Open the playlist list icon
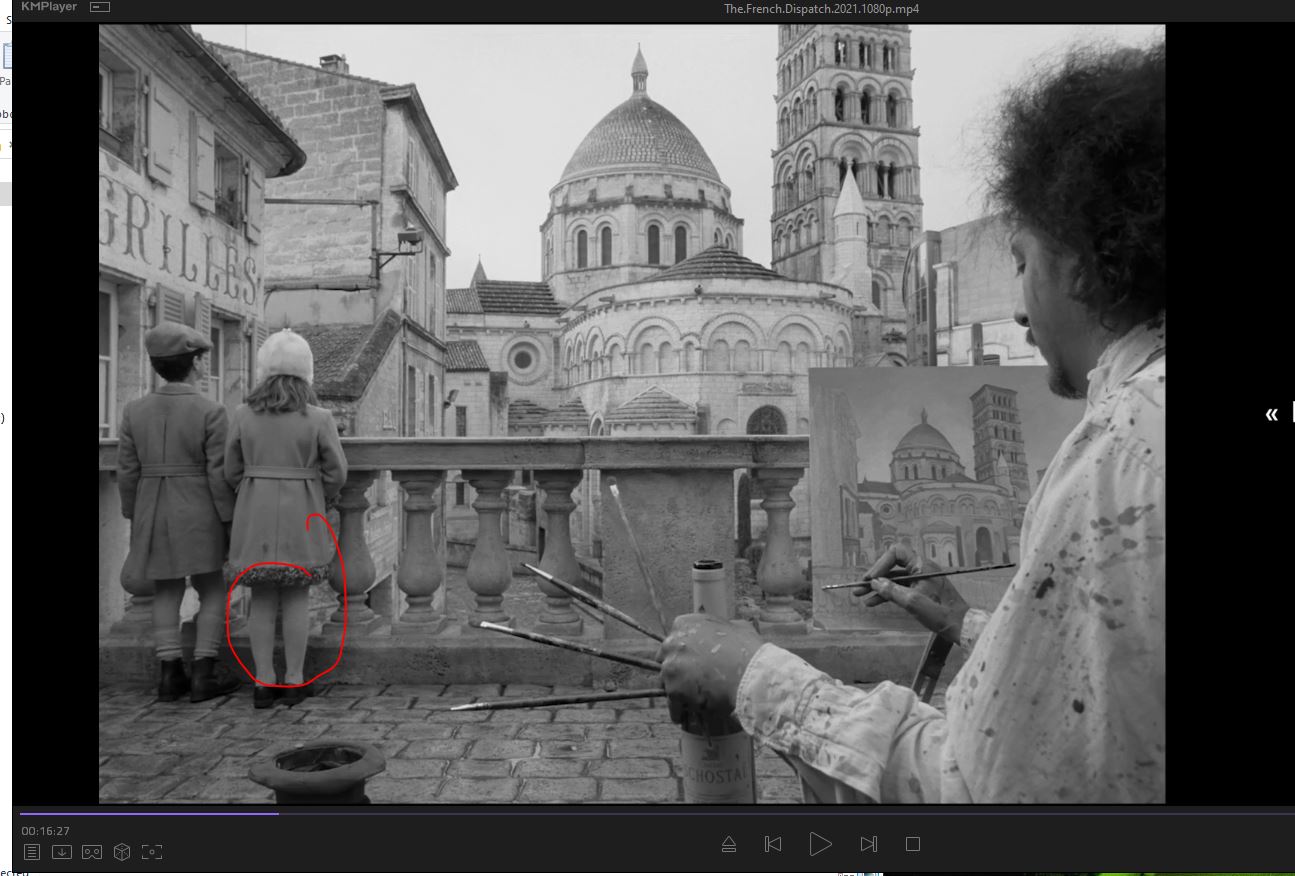This screenshot has height=876, width=1295. [32, 852]
